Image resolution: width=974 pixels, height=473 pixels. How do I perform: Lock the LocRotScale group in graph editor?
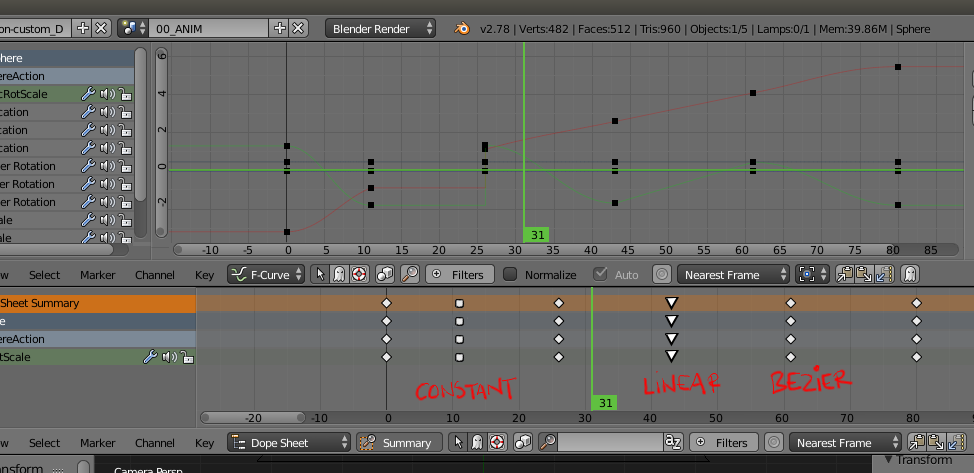(x=125, y=94)
